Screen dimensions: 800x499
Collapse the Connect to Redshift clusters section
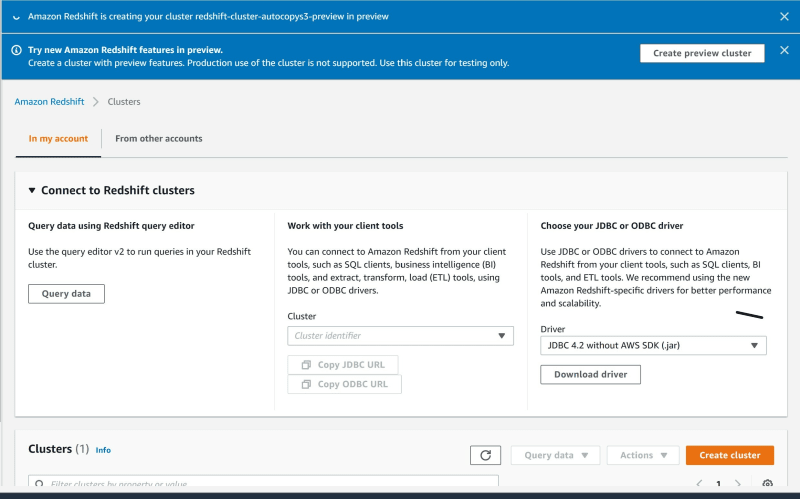32,190
